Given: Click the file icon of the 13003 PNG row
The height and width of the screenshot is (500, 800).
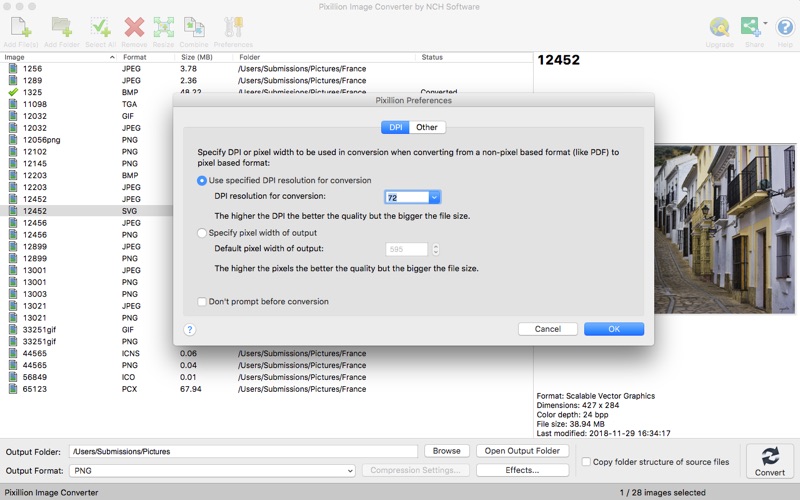Looking at the screenshot, I should 13,294.
